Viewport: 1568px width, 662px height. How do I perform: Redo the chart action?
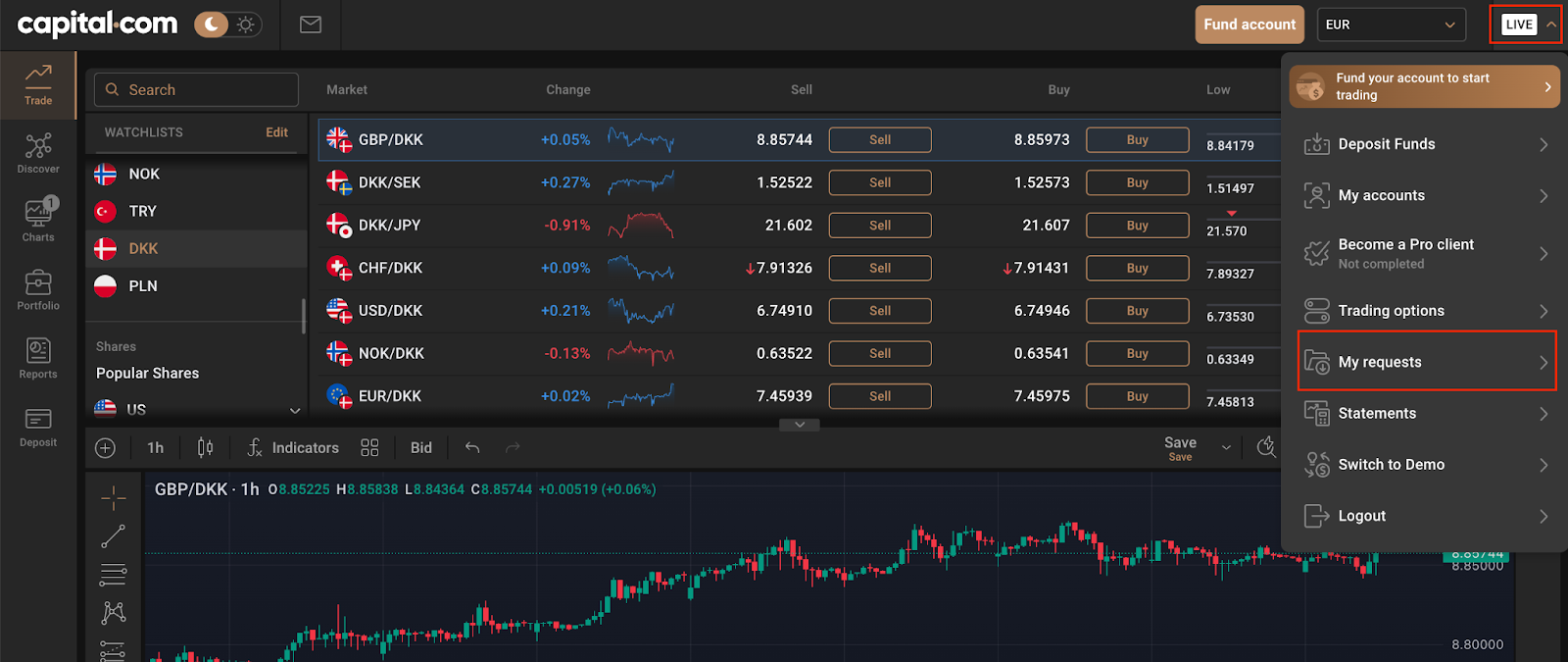[513, 448]
